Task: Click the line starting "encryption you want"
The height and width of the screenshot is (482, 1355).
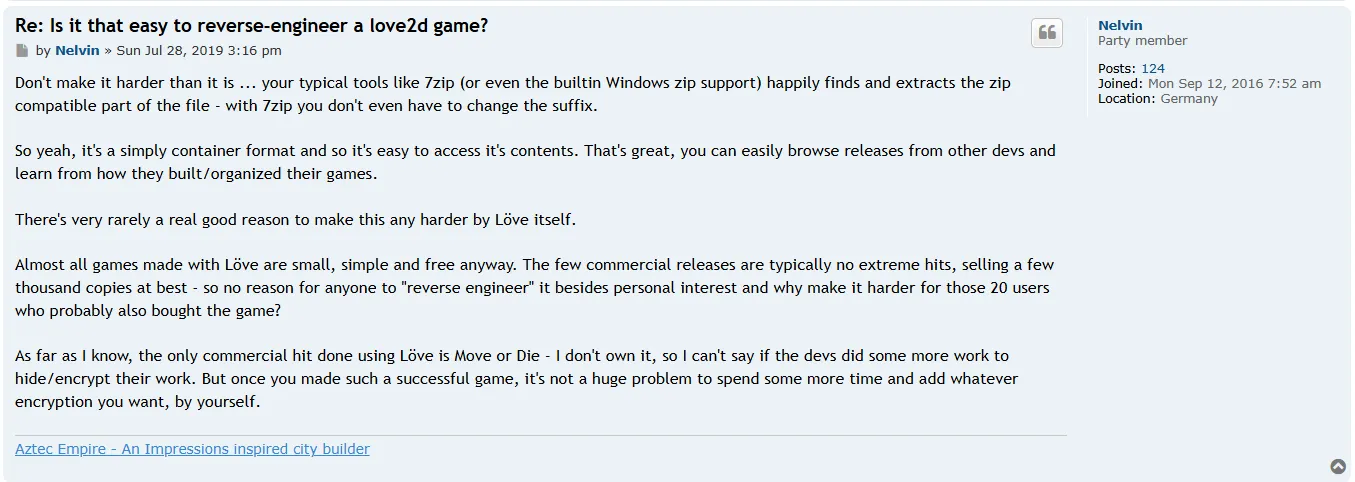Action: pyautogui.click(x=137, y=402)
